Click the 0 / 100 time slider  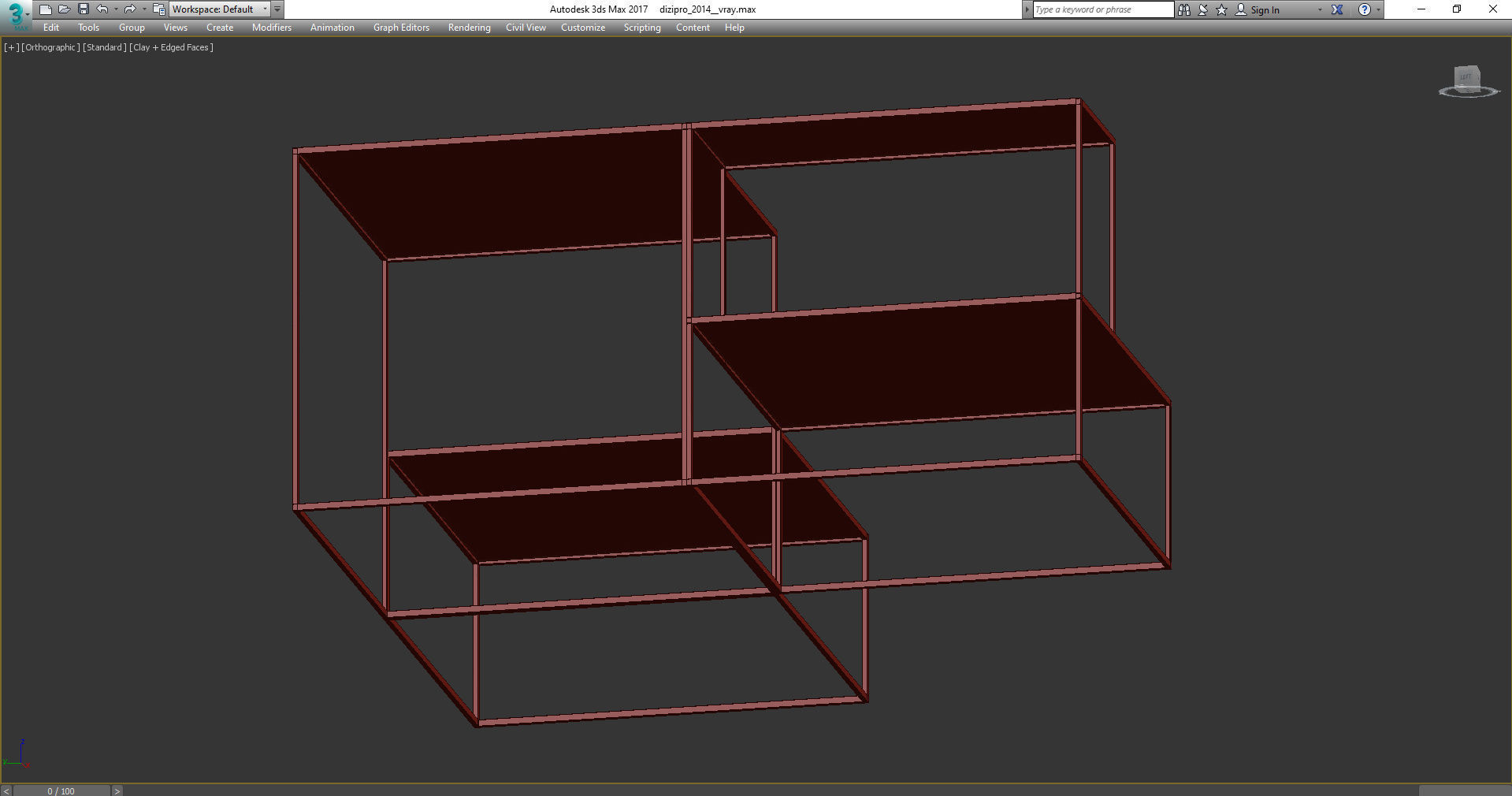[61, 790]
